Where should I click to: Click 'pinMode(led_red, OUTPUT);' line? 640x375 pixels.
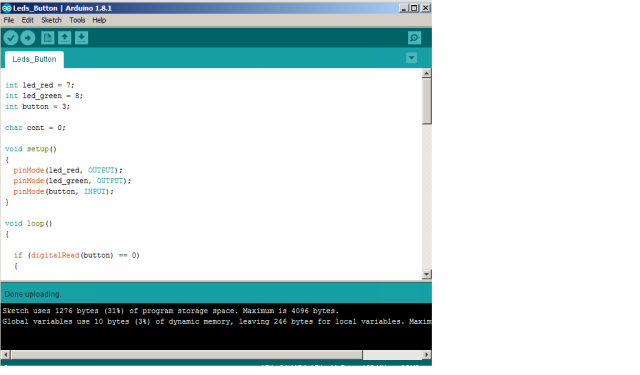(x=68, y=170)
